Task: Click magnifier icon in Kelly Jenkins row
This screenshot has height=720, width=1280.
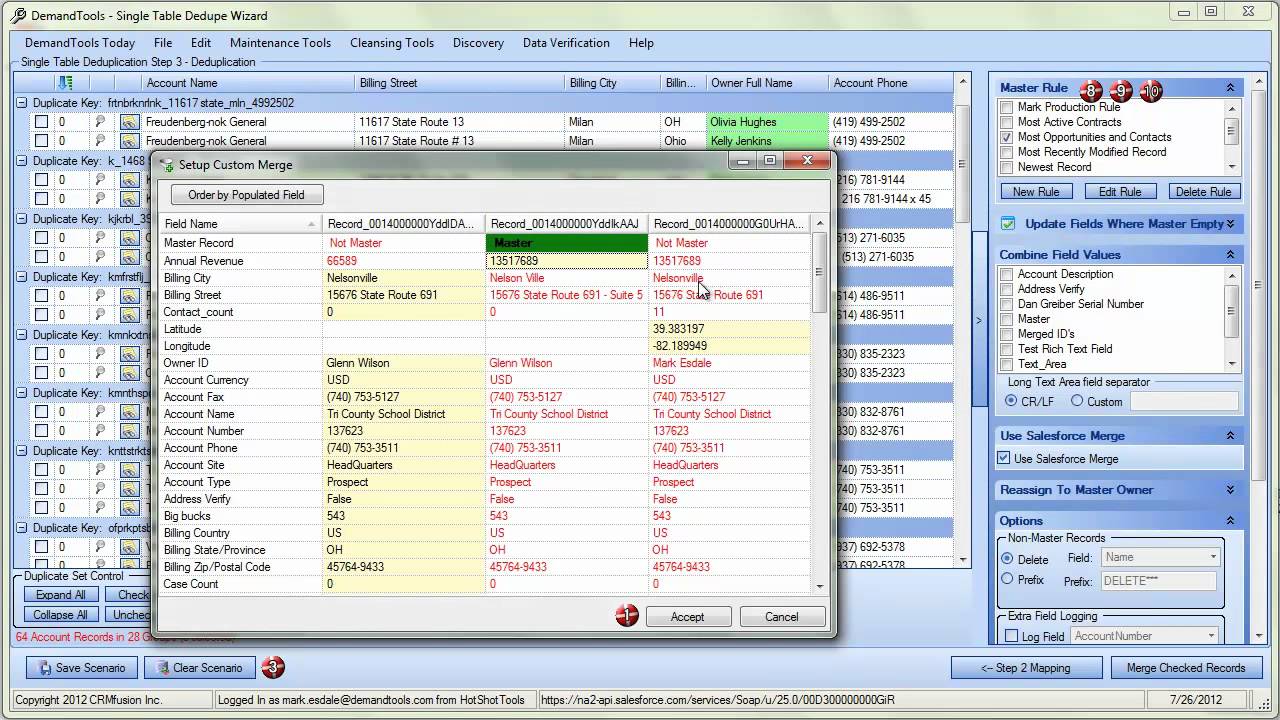Action: coord(99,141)
